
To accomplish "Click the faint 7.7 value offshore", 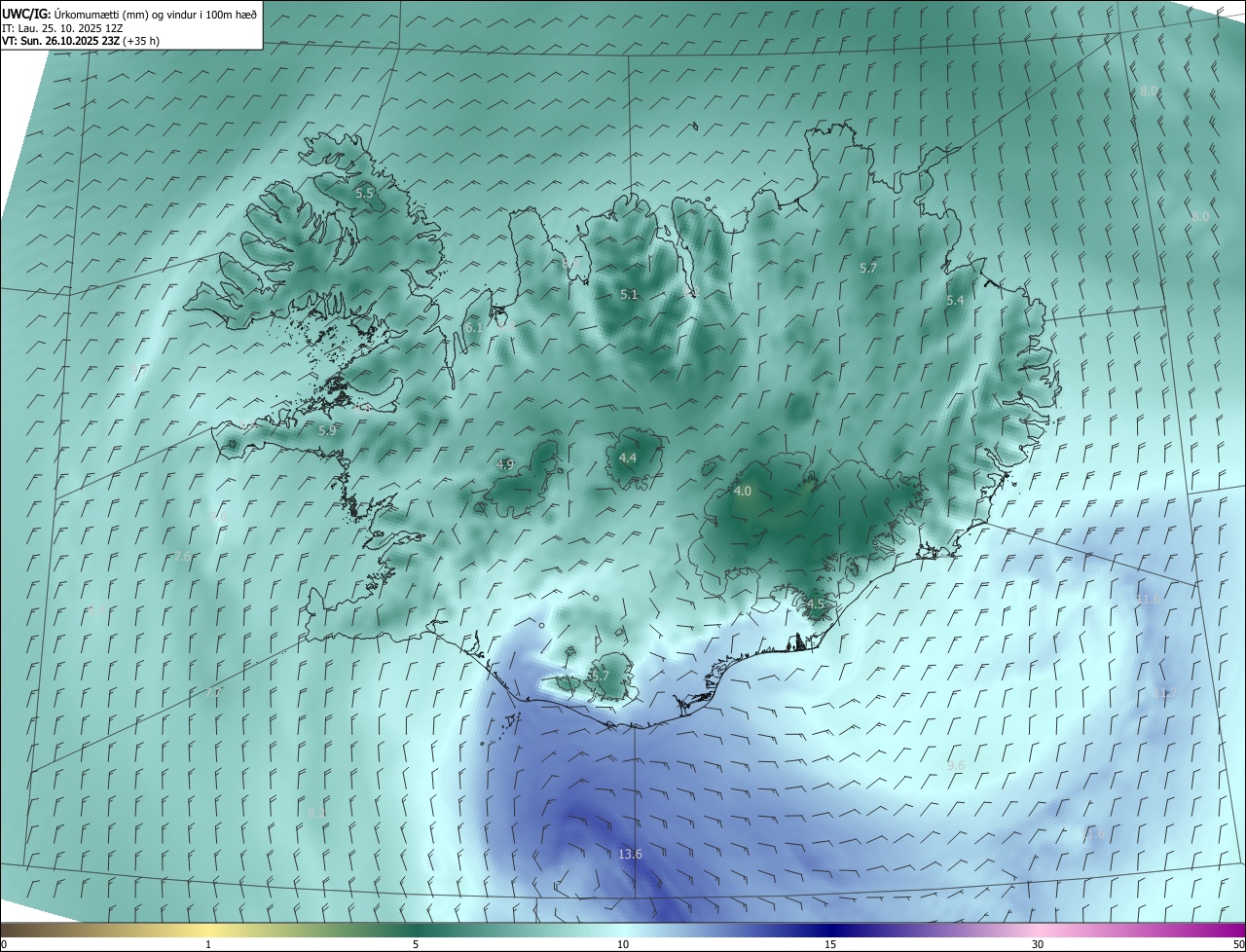I will pyautogui.click(x=214, y=692).
